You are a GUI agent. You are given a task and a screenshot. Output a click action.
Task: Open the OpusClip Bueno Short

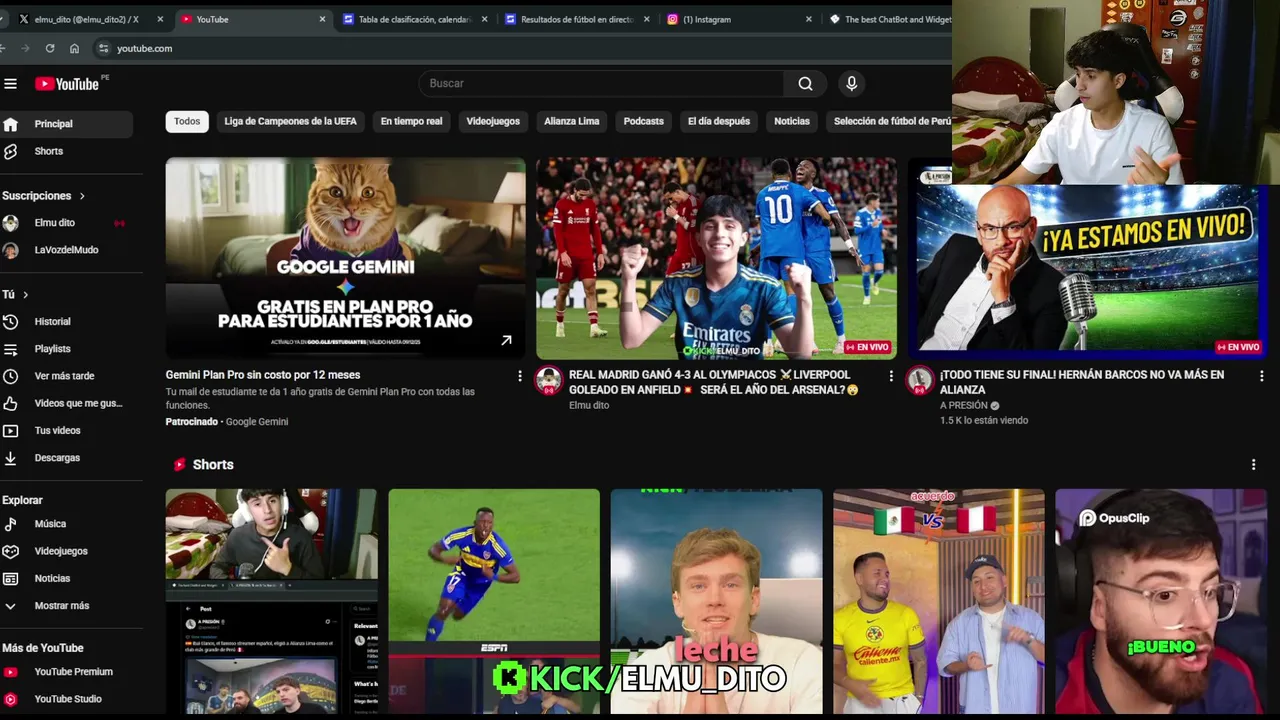(1161, 601)
